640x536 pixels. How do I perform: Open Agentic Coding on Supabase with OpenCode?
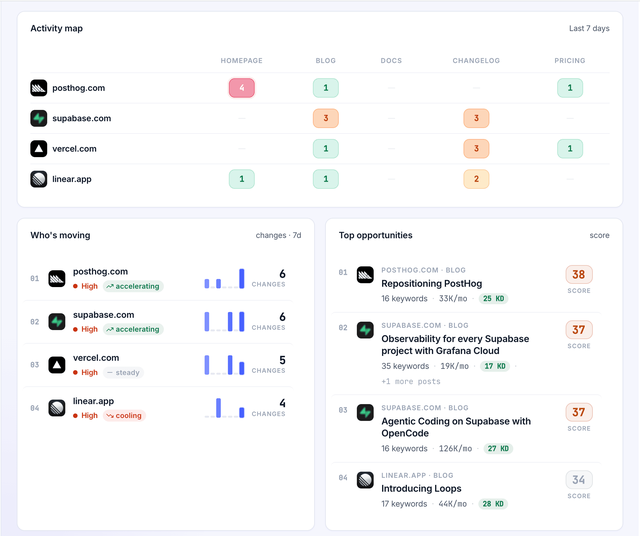point(456,427)
